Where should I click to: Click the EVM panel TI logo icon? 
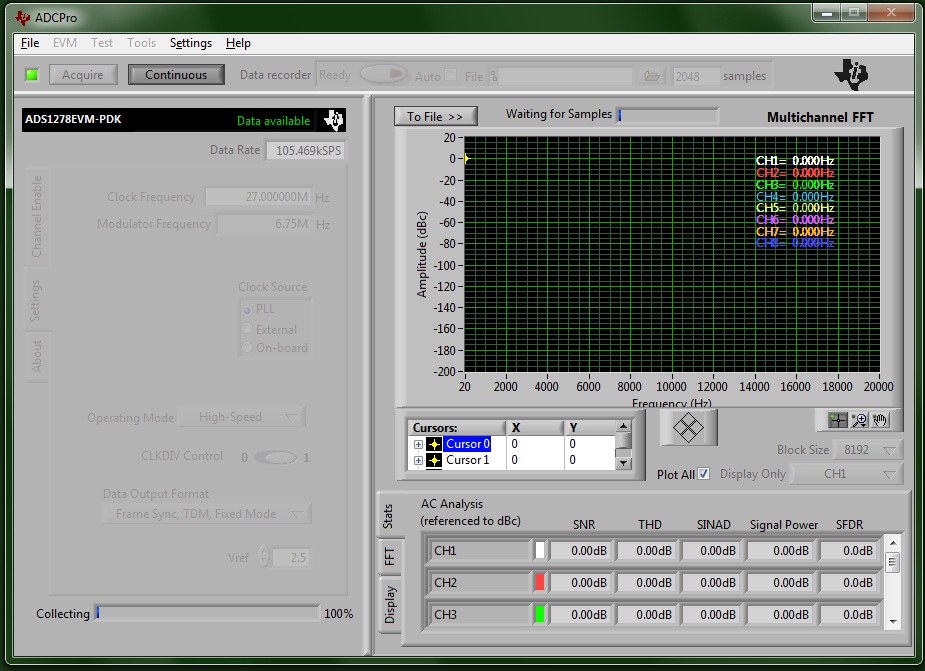coord(334,120)
